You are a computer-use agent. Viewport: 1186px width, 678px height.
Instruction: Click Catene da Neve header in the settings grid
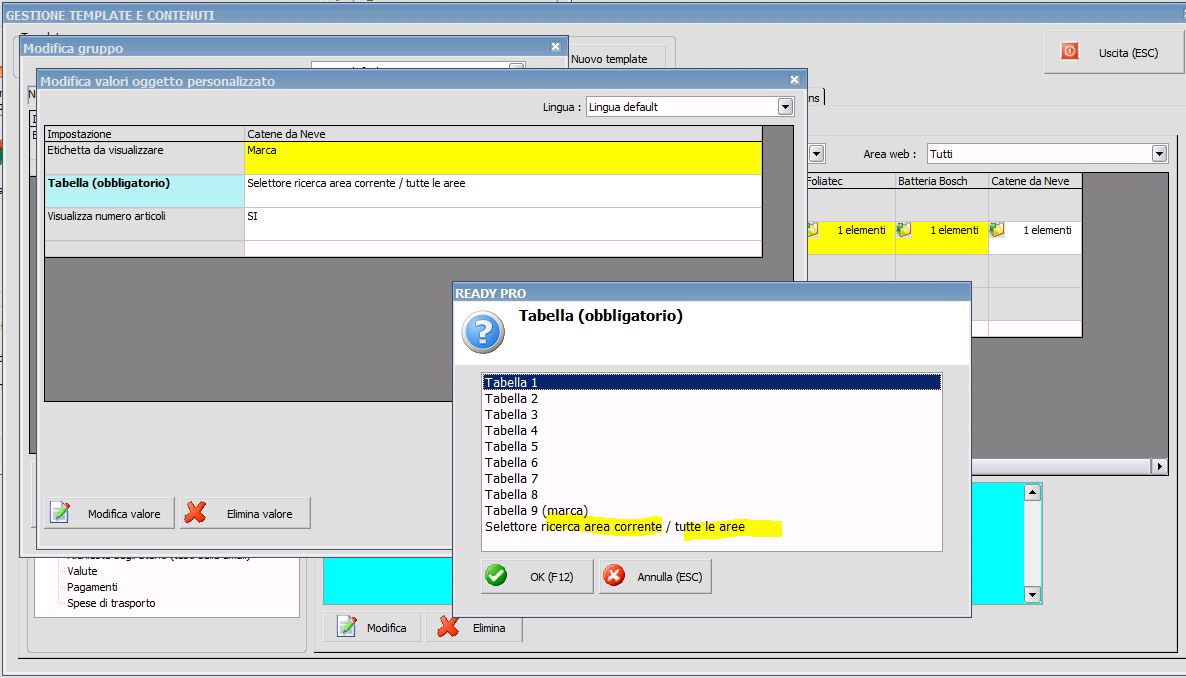[503, 134]
